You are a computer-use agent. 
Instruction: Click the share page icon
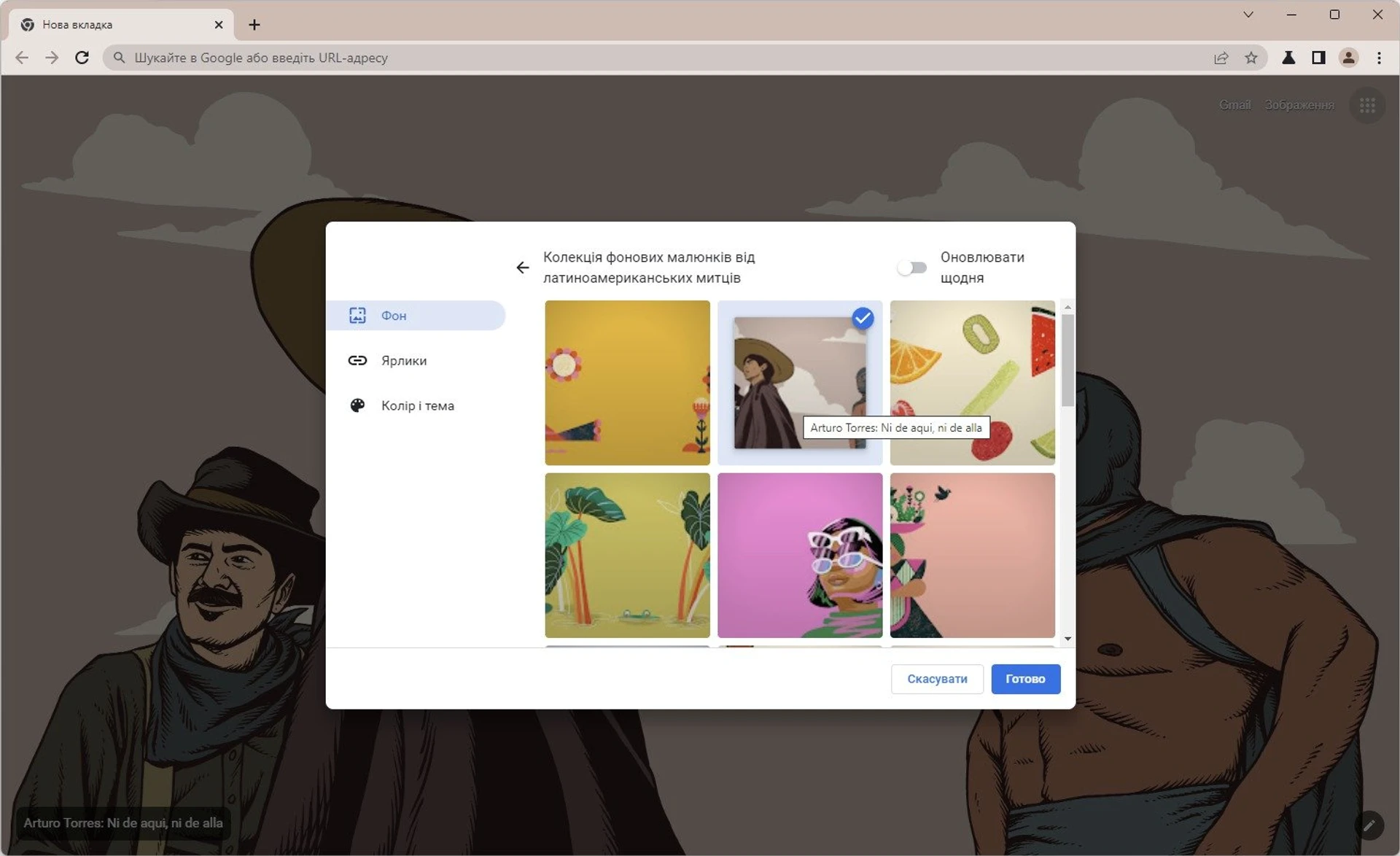click(1221, 58)
